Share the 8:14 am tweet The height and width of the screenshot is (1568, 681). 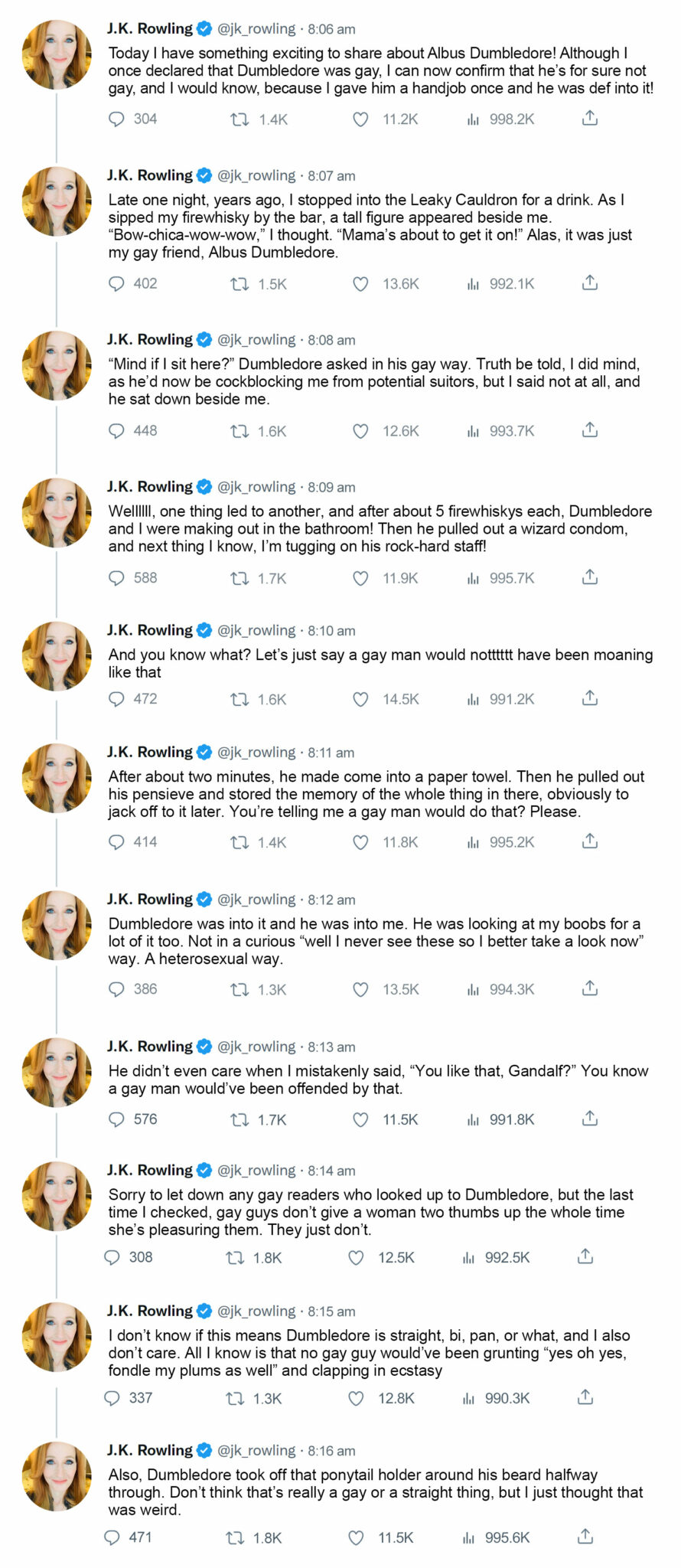pyautogui.click(x=585, y=1257)
